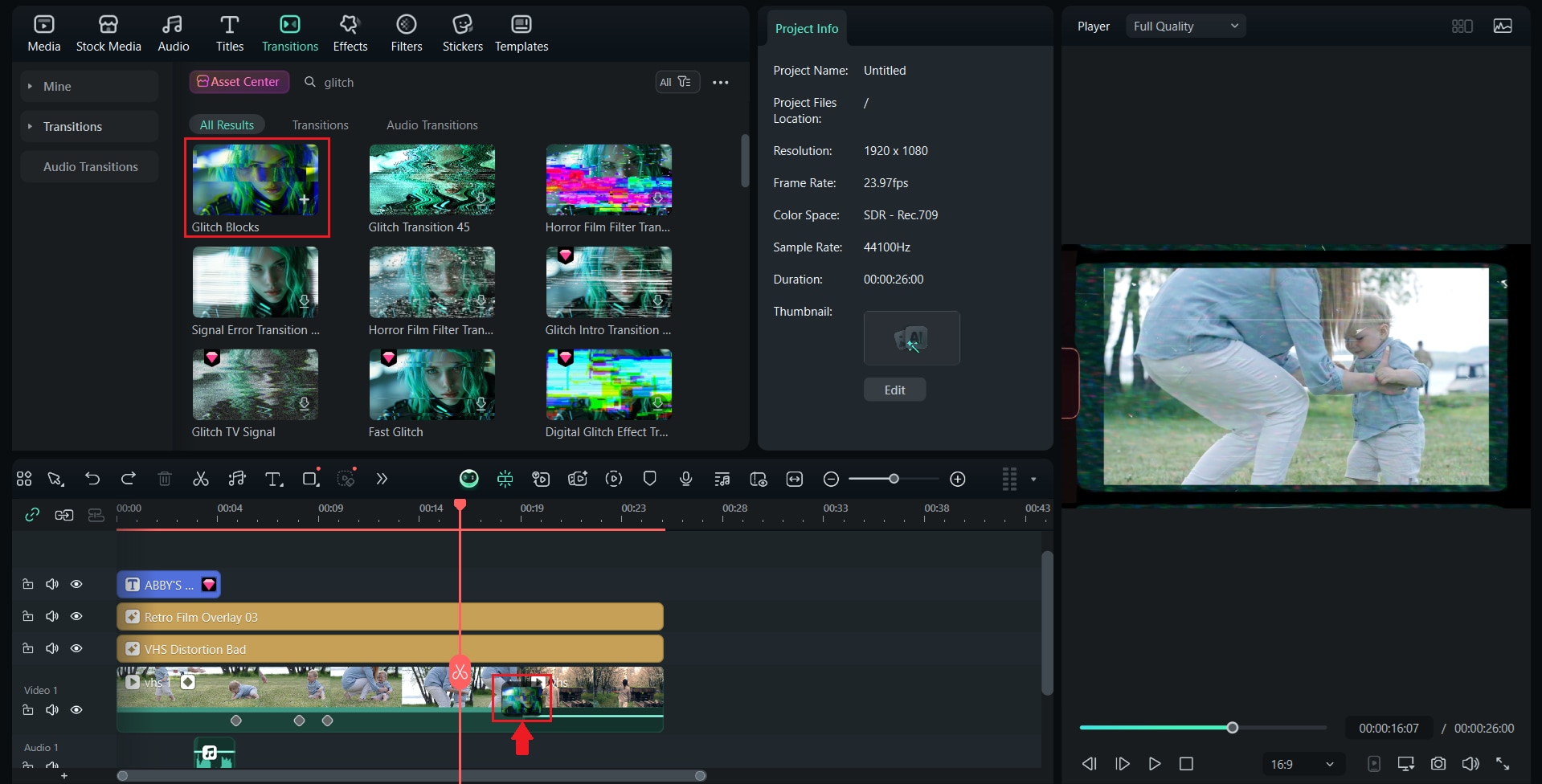Screen dimensions: 1542x784
Task: Expand more timeline tools chevron
Action: point(382,479)
